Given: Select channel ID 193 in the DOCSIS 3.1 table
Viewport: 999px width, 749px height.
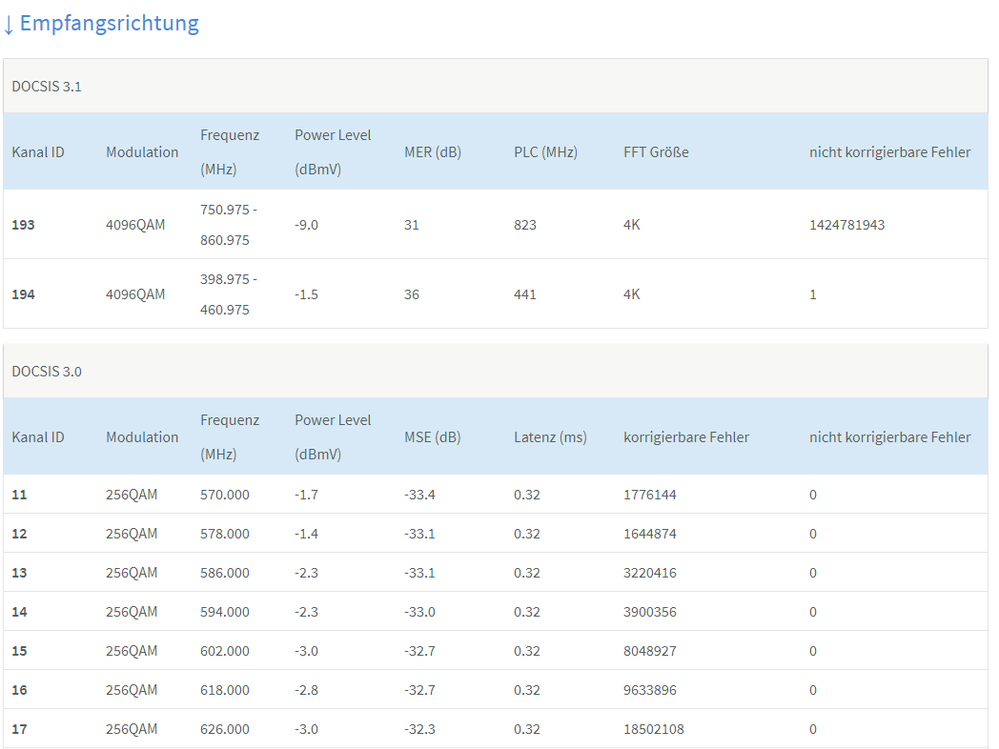Looking at the screenshot, I should [x=23, y=225].
